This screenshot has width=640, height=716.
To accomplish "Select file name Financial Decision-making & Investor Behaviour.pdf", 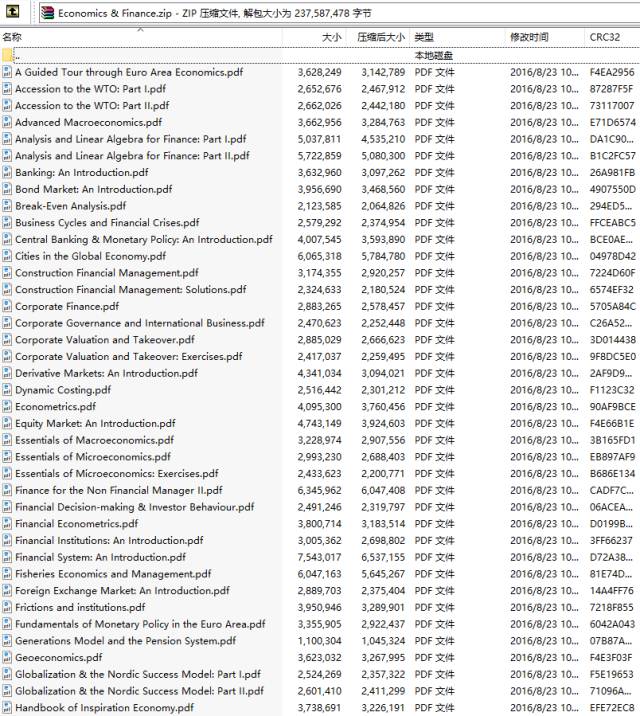I will [135, 507].
